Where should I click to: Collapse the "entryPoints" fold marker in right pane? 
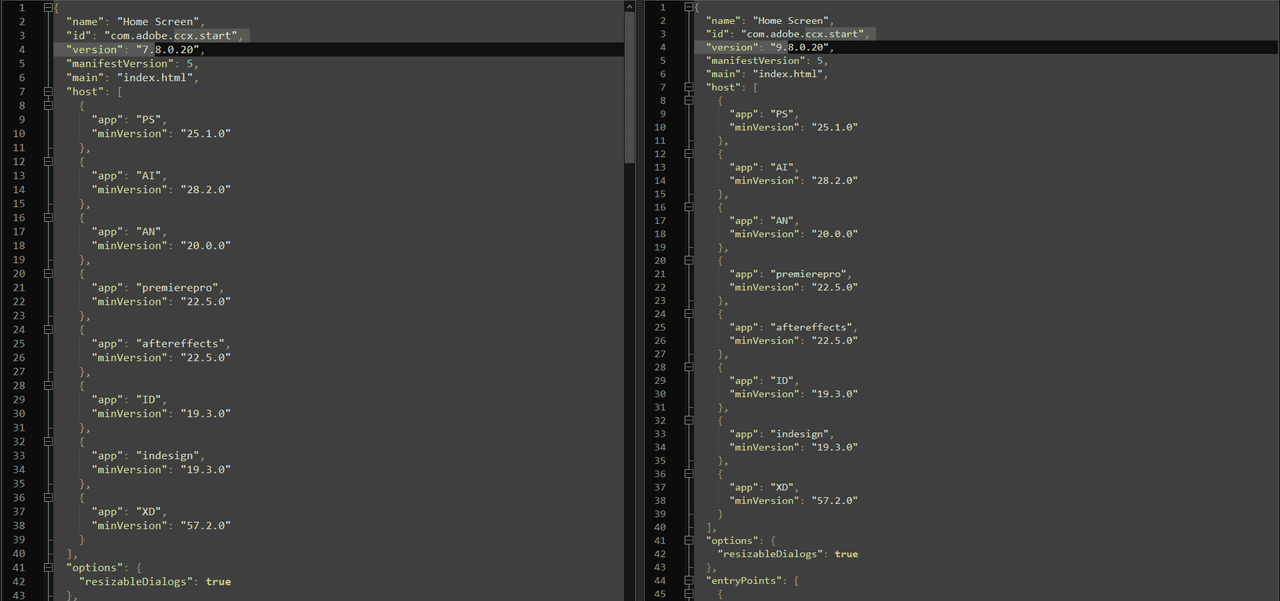(688, 580)
